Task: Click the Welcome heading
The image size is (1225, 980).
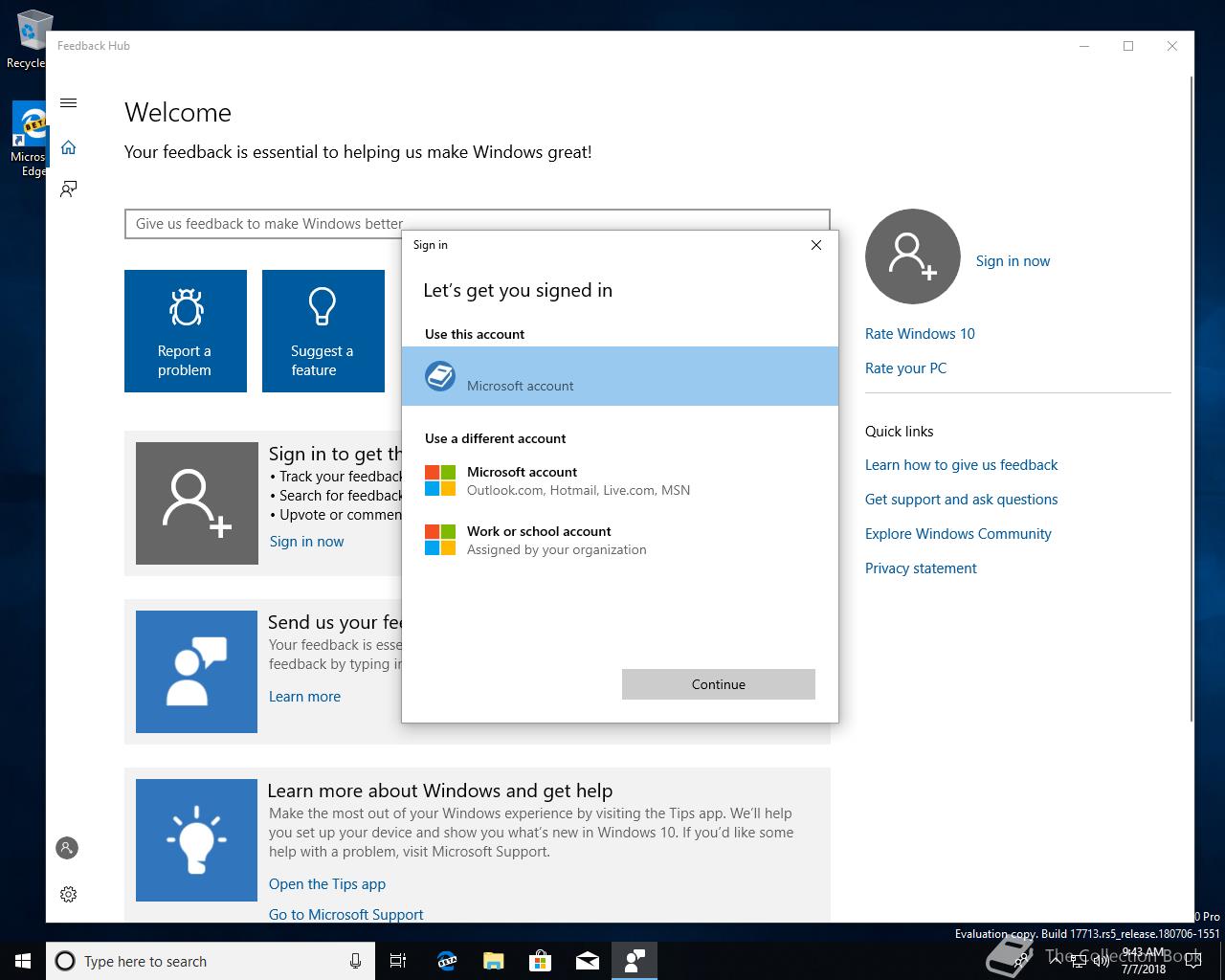Action: pyautogui.click(x=178, y=113)
